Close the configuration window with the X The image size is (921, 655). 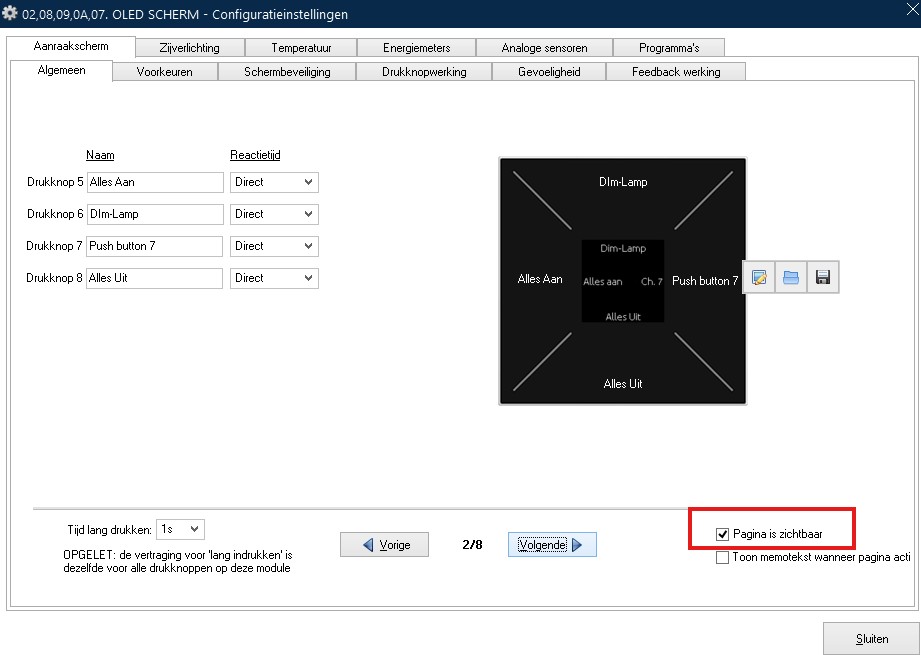click(x=912, y=8)
